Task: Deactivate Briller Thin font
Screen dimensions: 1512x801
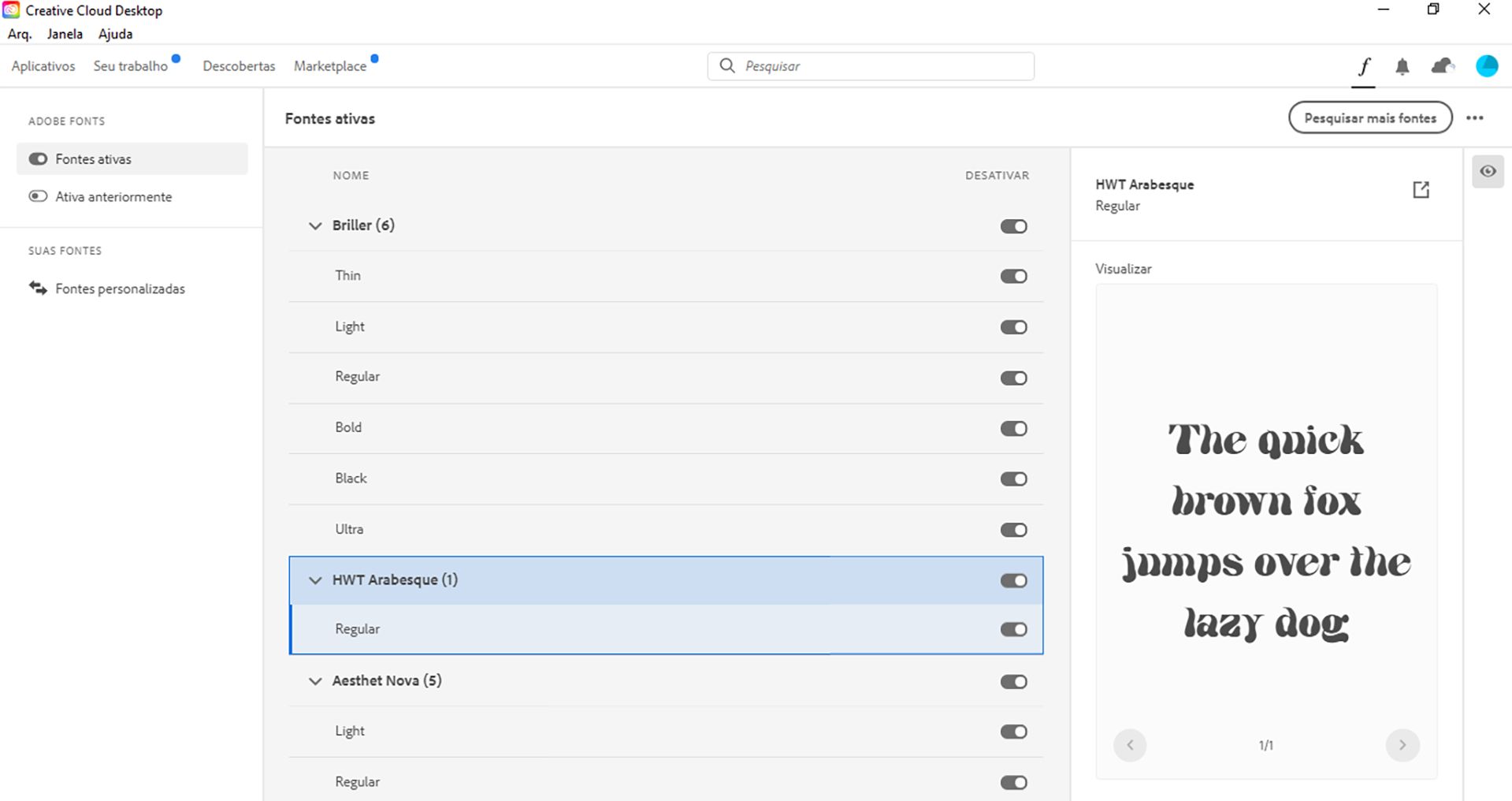Action: click(x=1013, y=276)
